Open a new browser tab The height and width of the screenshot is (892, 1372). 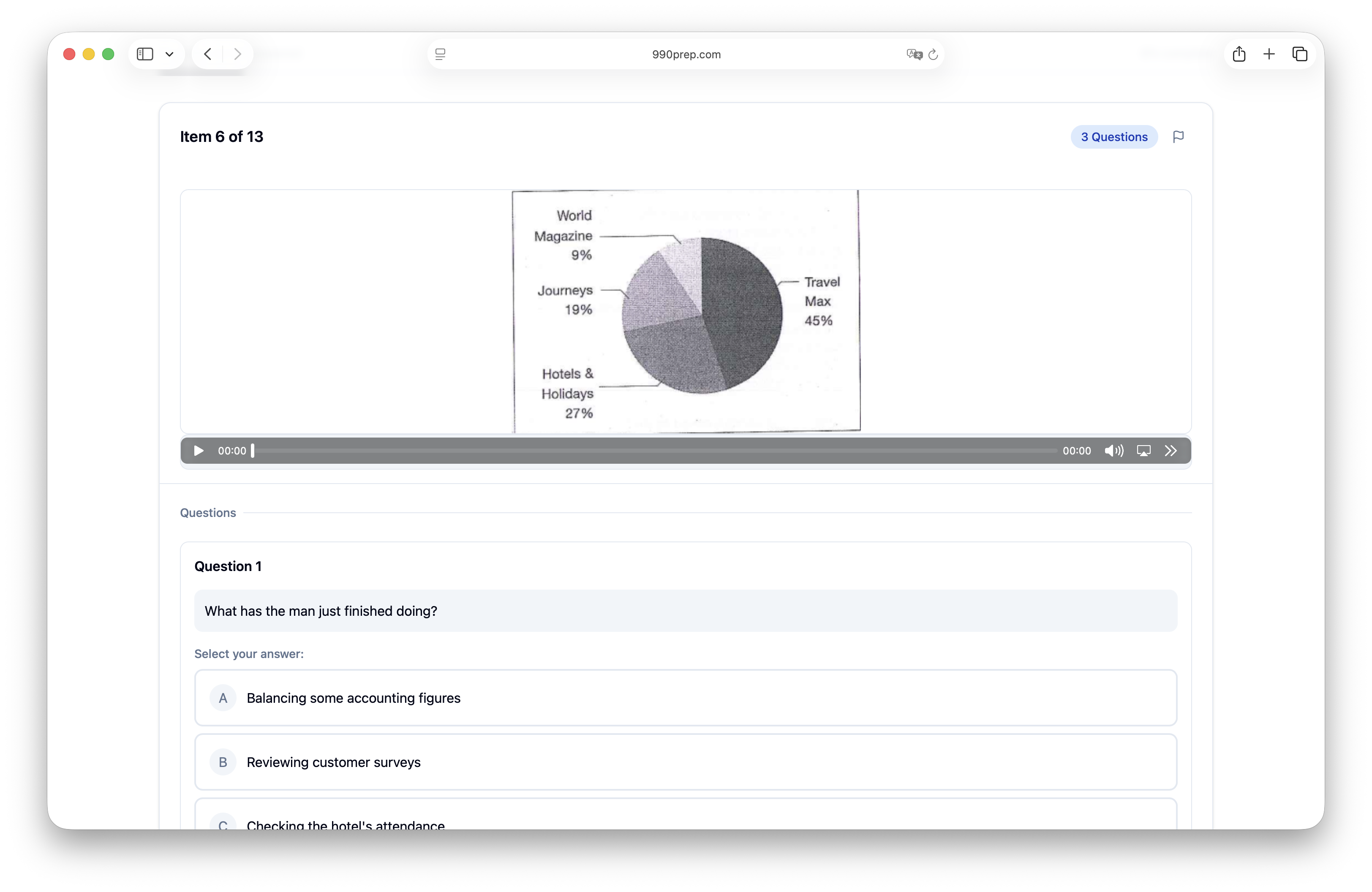pos(1269,54)
